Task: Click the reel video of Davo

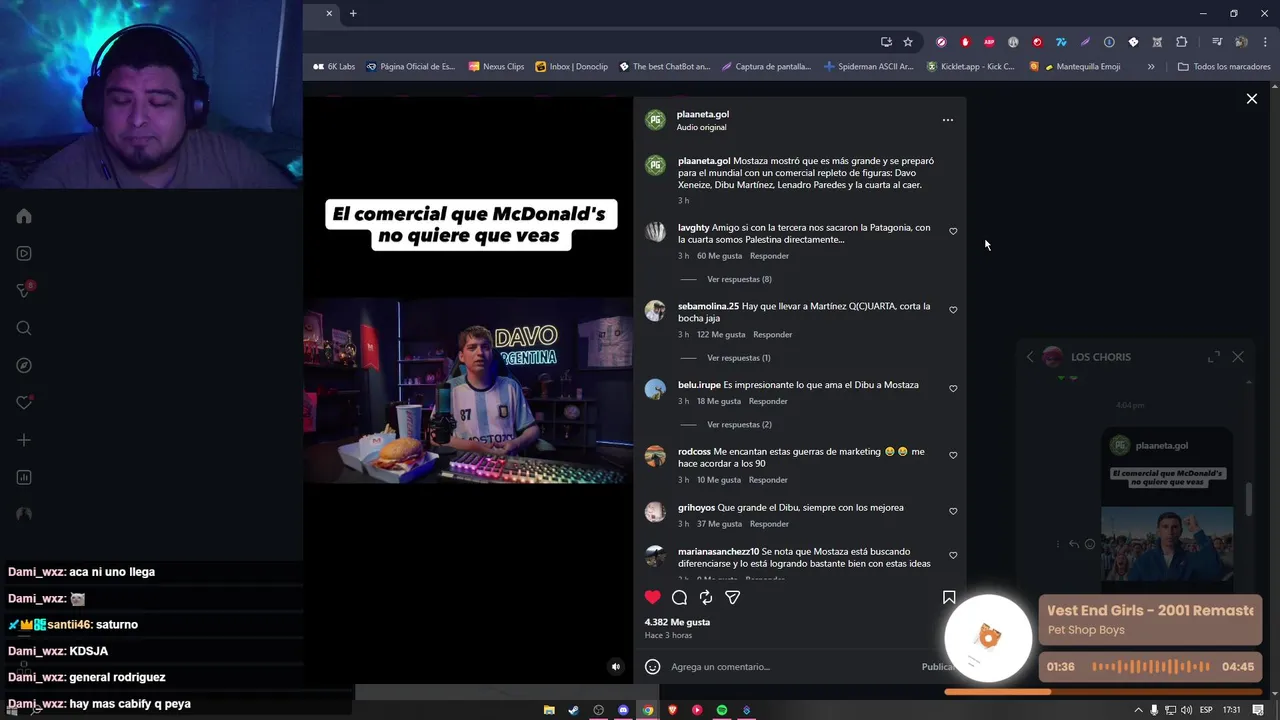Action: pos(468,390)
